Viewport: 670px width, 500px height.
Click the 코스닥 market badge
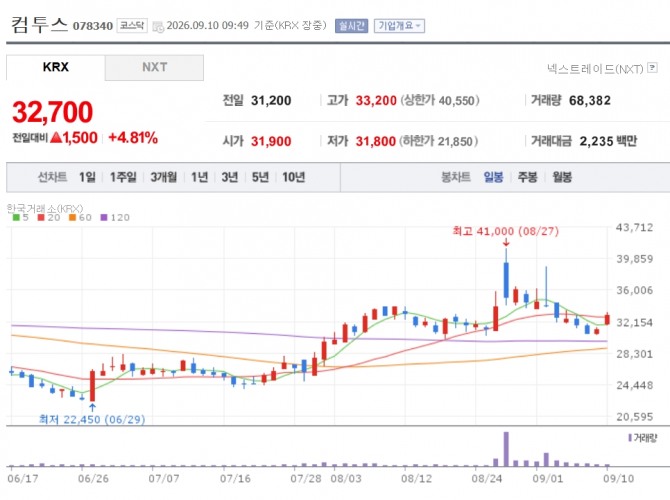[132, 26]
